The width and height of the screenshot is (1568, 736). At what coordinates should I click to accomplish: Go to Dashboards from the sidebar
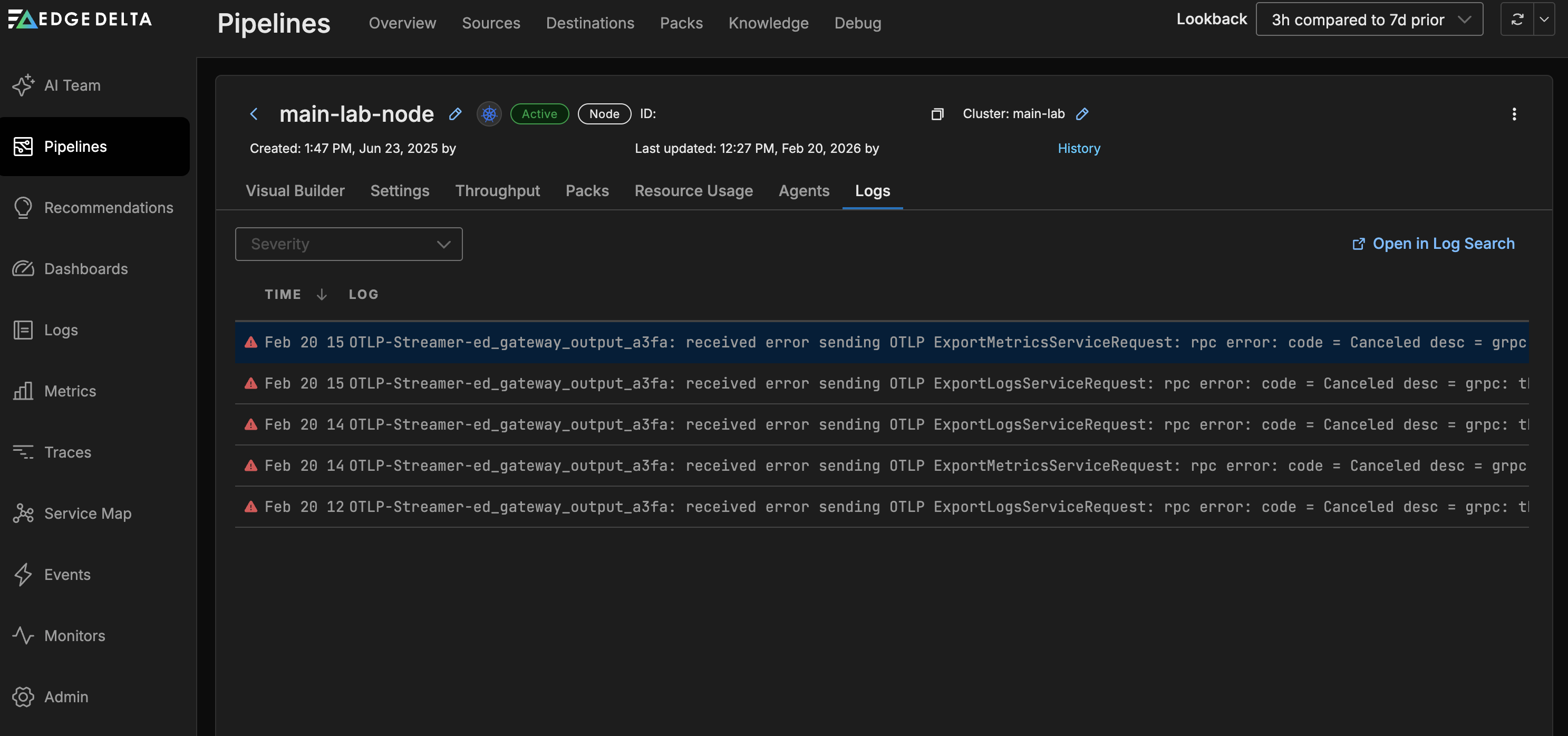pos(85,268)
